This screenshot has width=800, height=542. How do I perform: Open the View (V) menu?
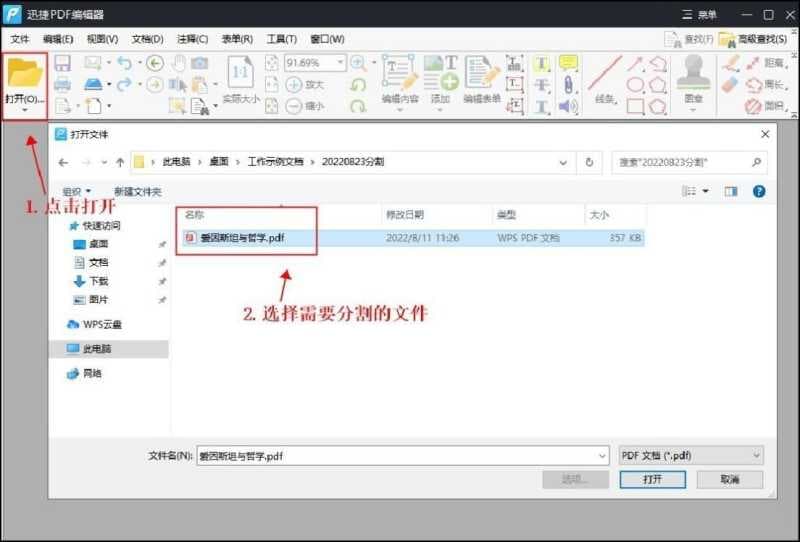tap(102, 39)
